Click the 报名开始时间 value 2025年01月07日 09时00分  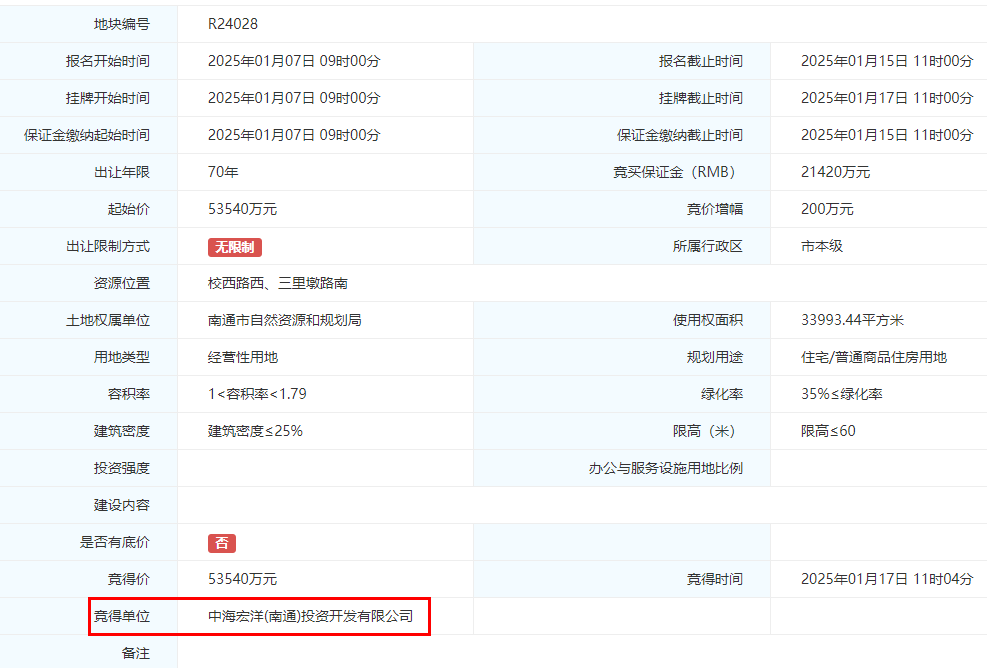(x=294, y=61)
